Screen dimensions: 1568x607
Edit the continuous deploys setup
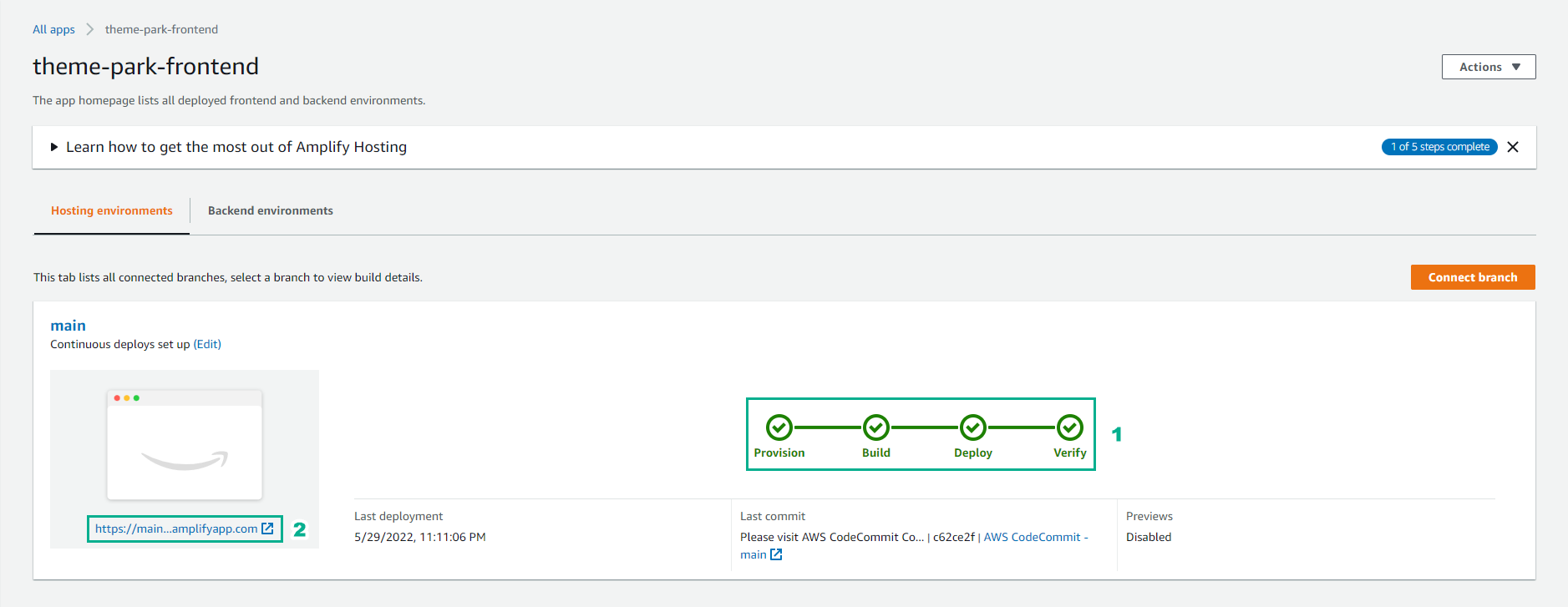coord(207,344)
